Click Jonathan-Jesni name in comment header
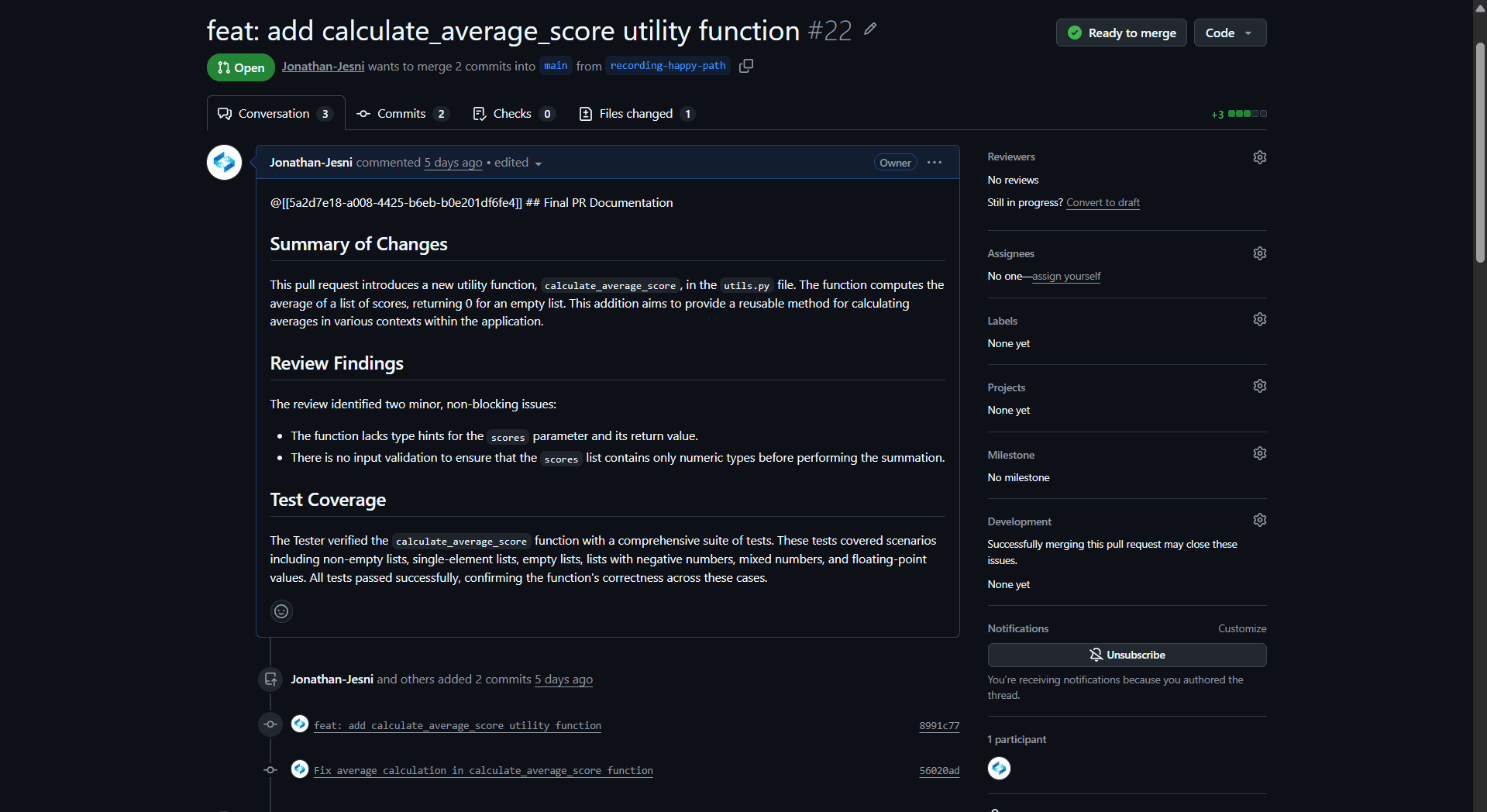Viewport: 1487px width, 812px height. tap(311, 163)
